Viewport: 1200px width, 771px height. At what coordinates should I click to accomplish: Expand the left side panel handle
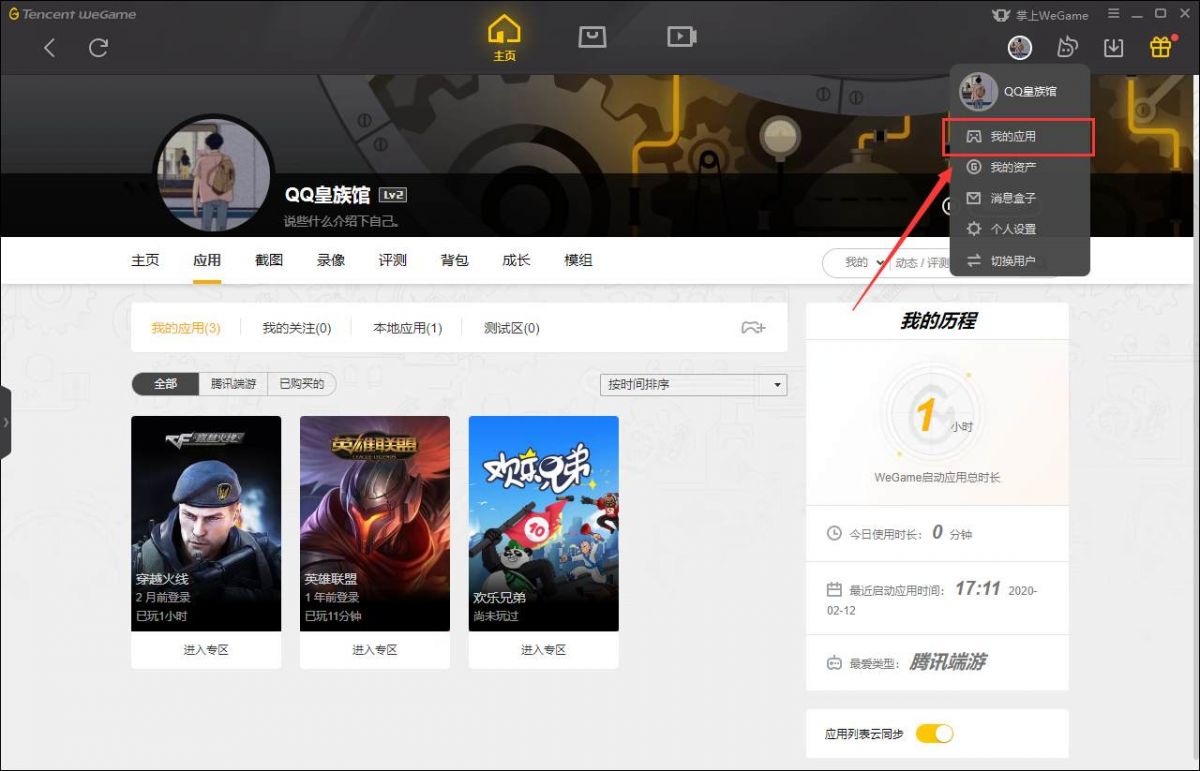(5, 422)
